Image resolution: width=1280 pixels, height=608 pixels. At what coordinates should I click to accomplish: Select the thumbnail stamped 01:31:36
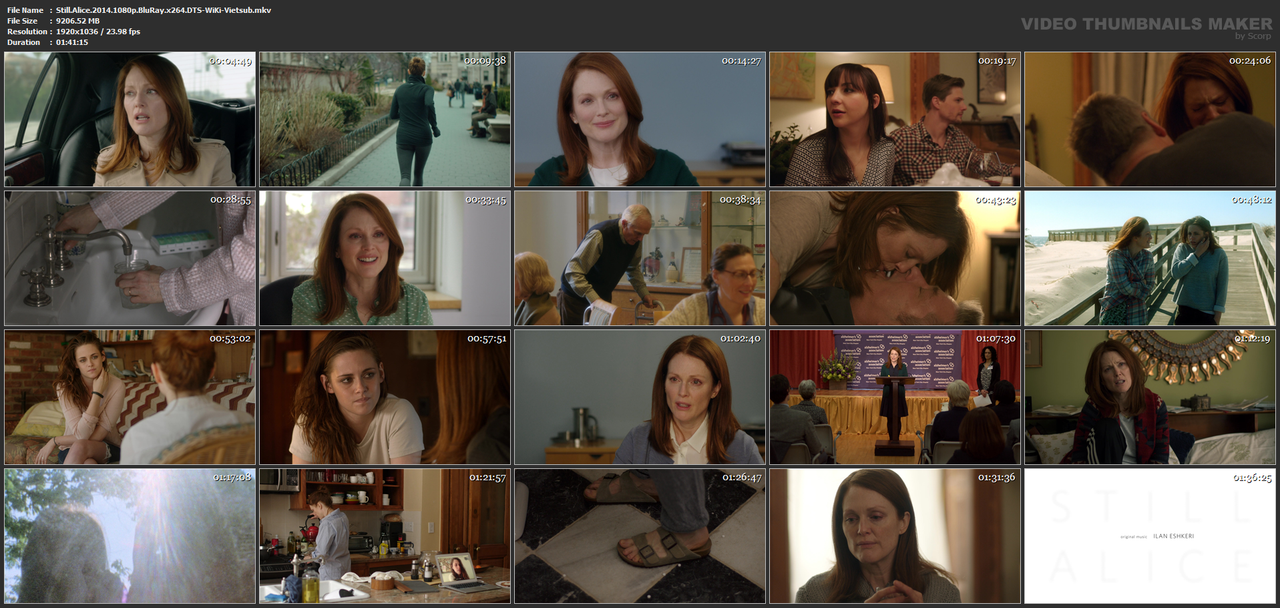pyautogui.click(x=895, y=536)
